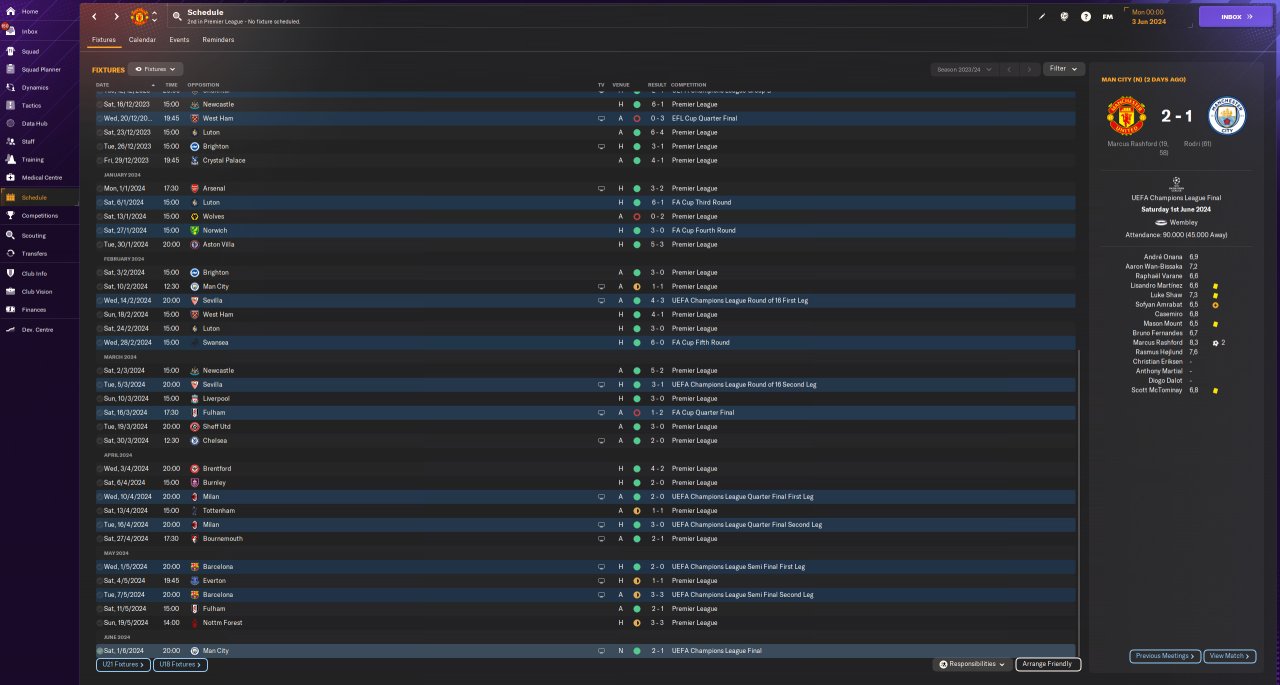Click the pencil edit icon
Image resolution: width=1280 pixels, height=685 pixels.
(x=1042, y=17)
